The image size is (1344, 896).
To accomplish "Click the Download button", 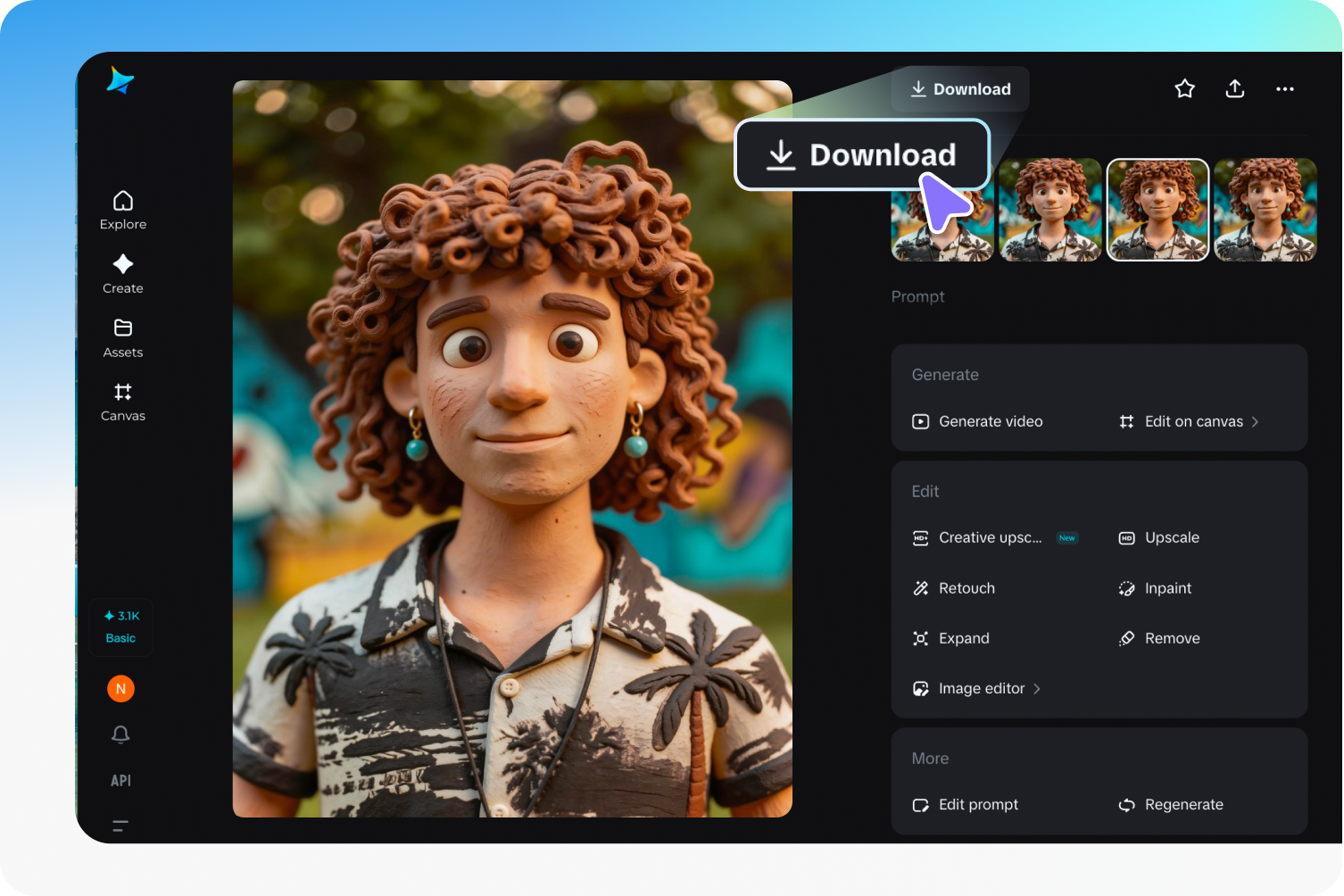I will click(960, 88).
